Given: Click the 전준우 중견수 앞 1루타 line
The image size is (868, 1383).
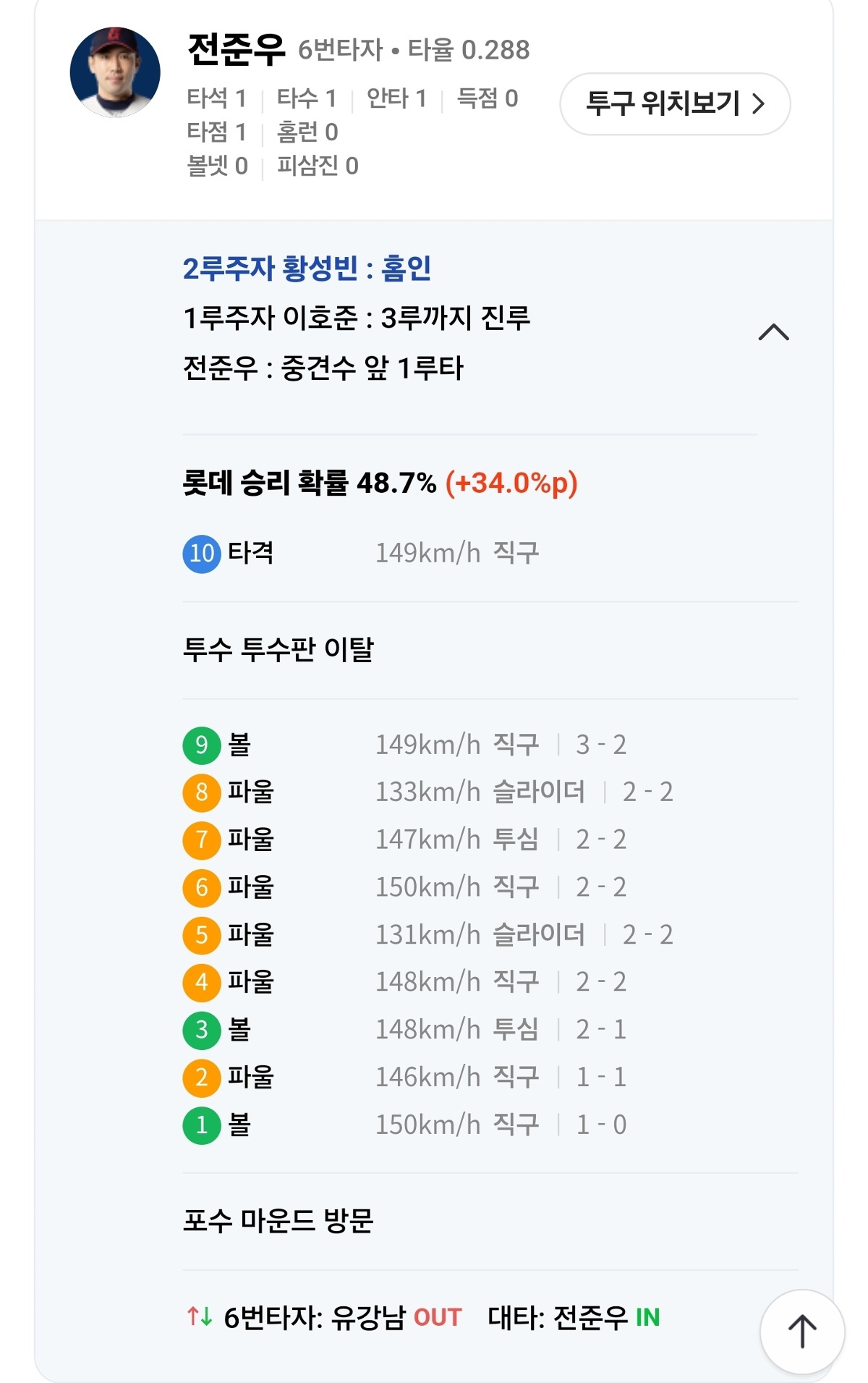Looking at the screenshot, I should [323, 368].
